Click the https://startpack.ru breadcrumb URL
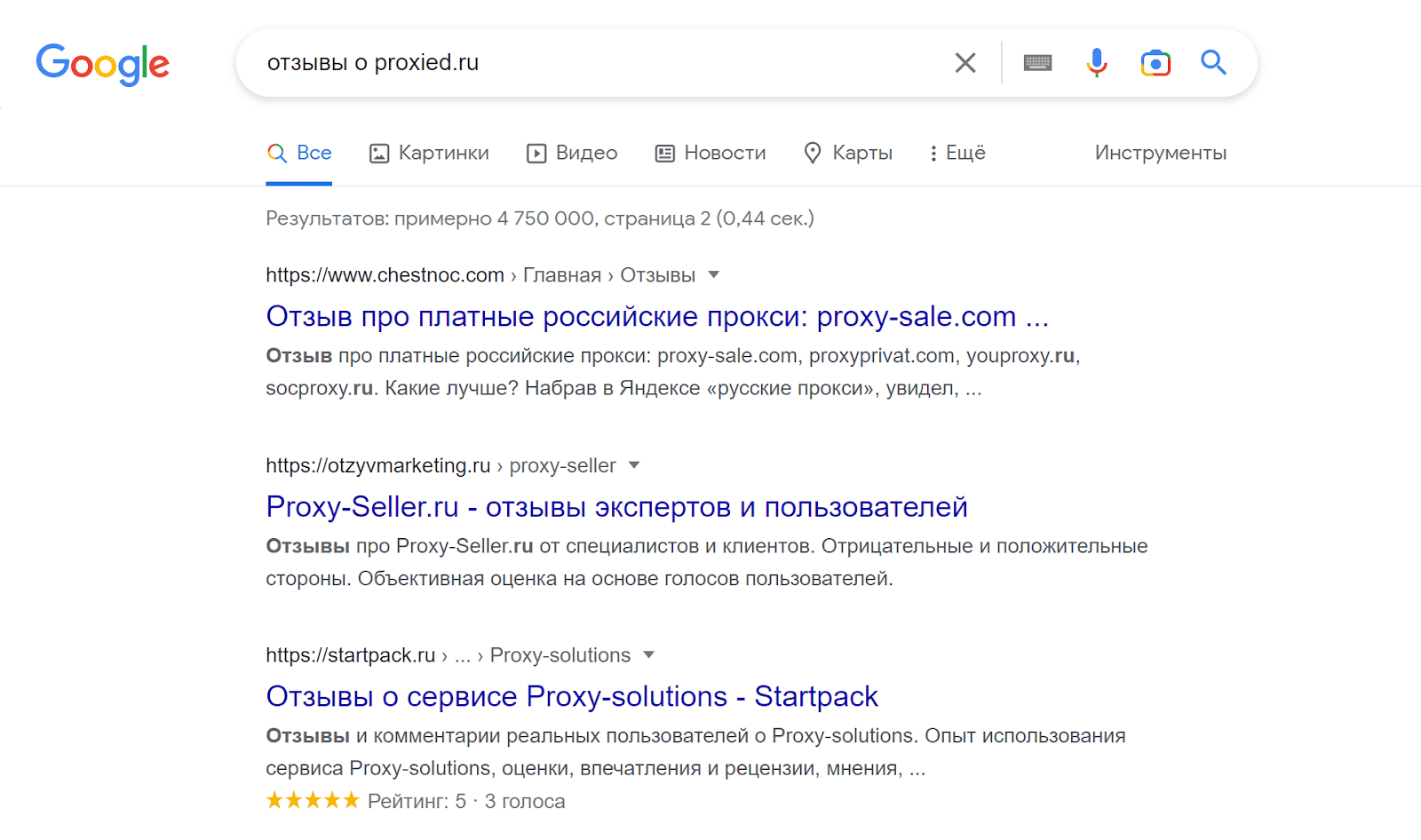This screenshot has width=1421, height=840. coord(350,655)
